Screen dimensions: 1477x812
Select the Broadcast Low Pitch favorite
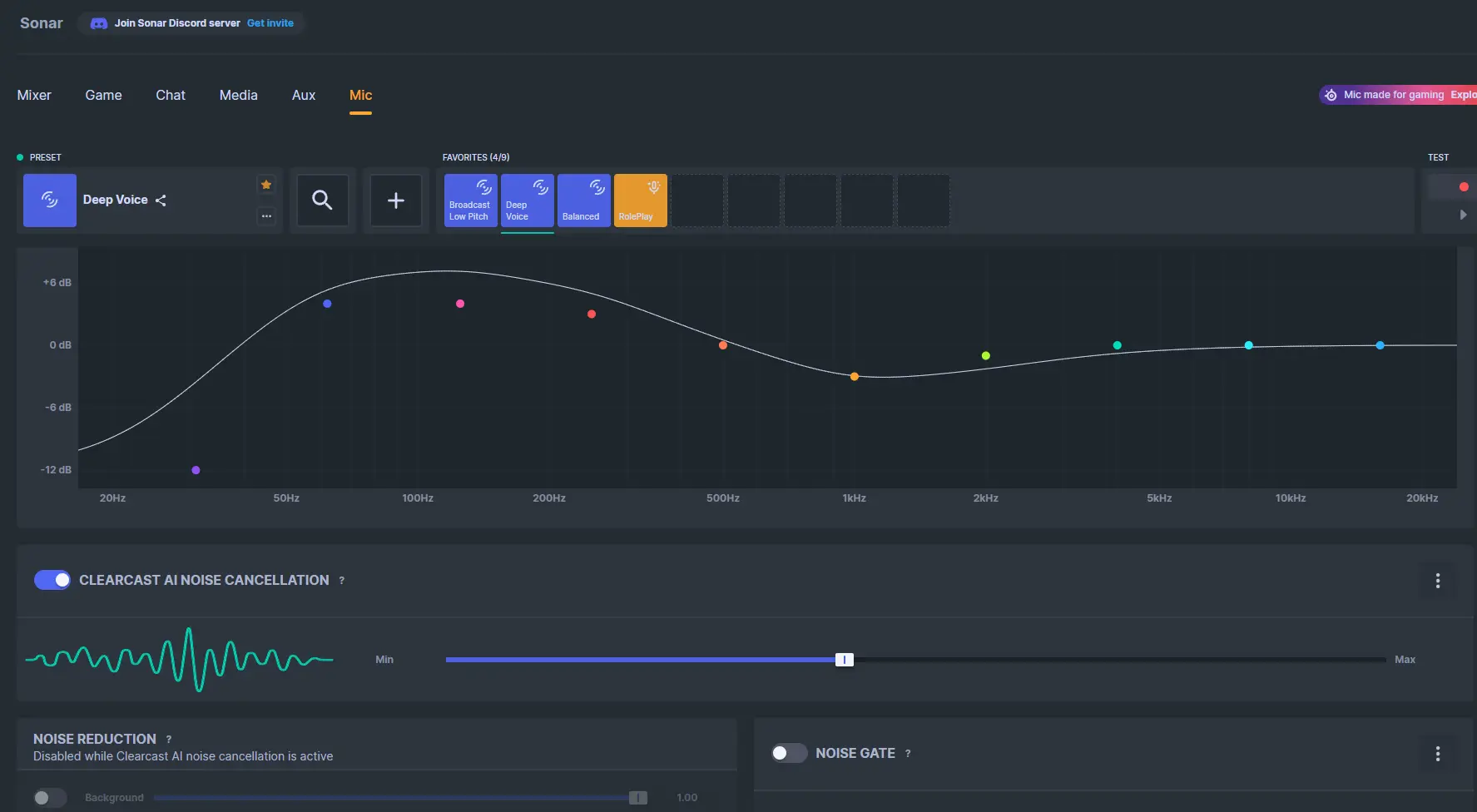[x=470, y=200]
